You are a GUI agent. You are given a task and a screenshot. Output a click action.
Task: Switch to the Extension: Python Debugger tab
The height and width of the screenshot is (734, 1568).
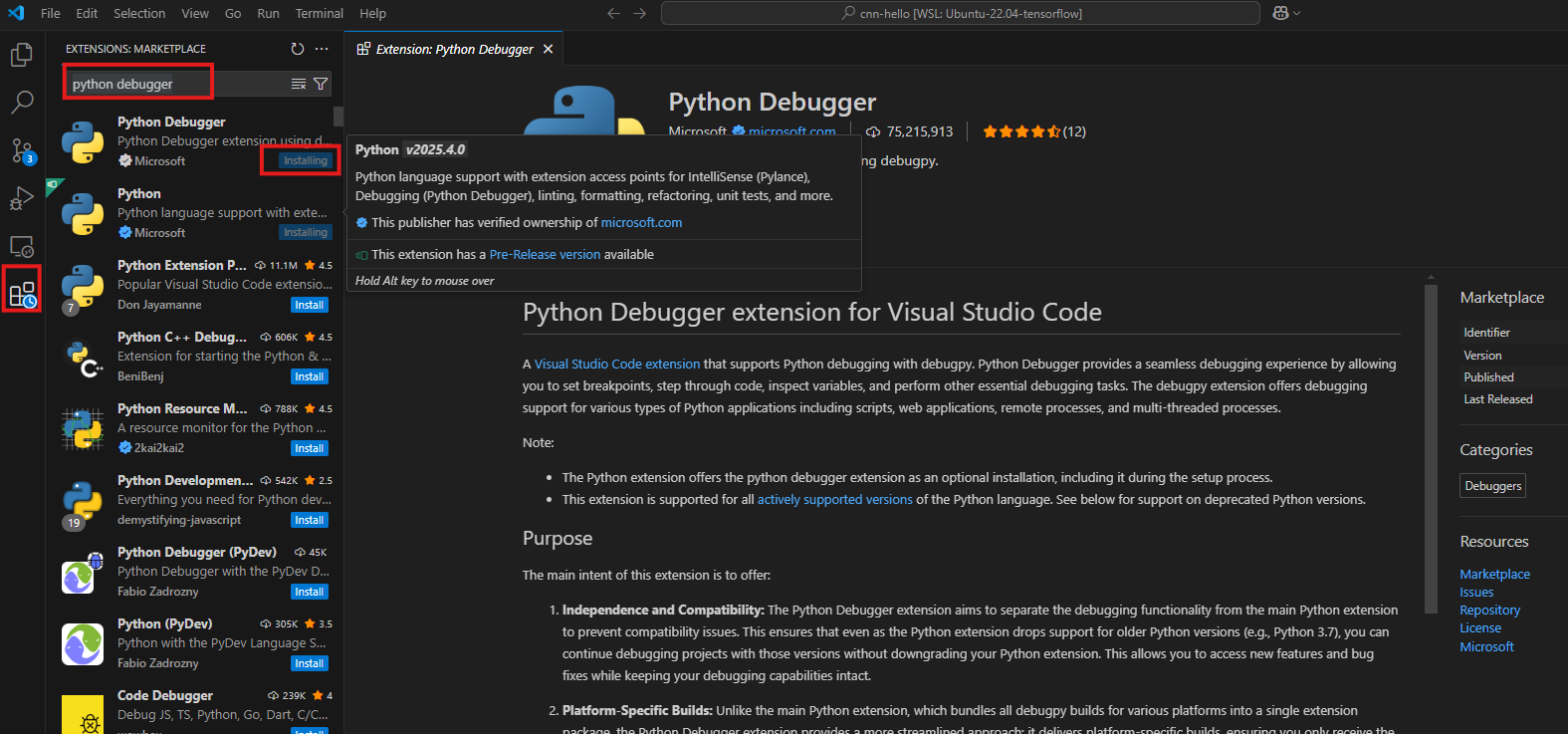[x=455, y=49]
